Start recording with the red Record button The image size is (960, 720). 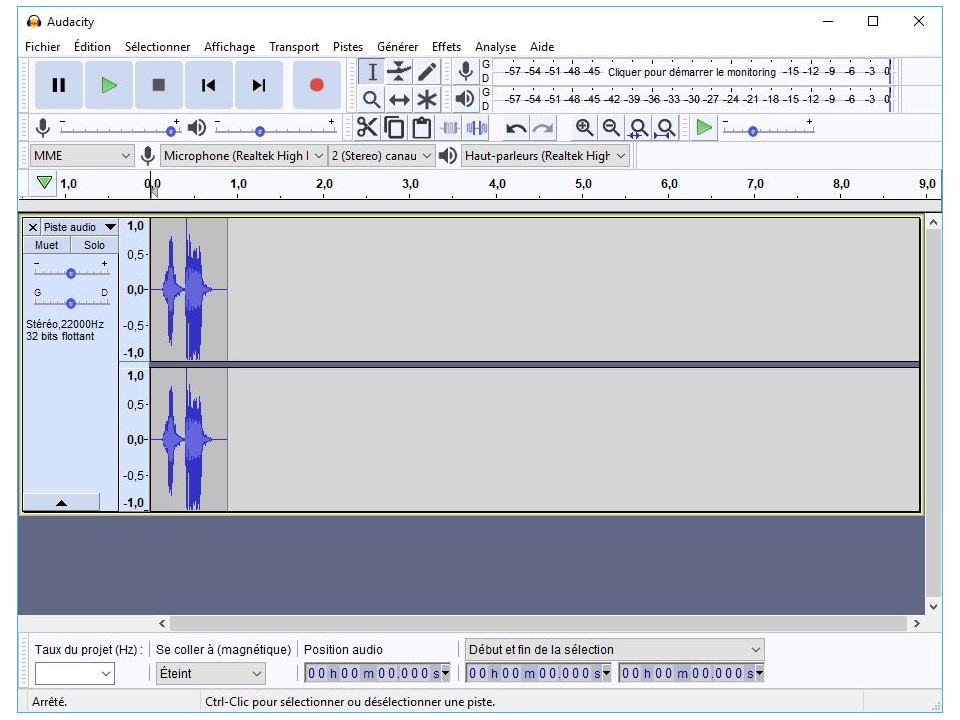pos(317,85)
